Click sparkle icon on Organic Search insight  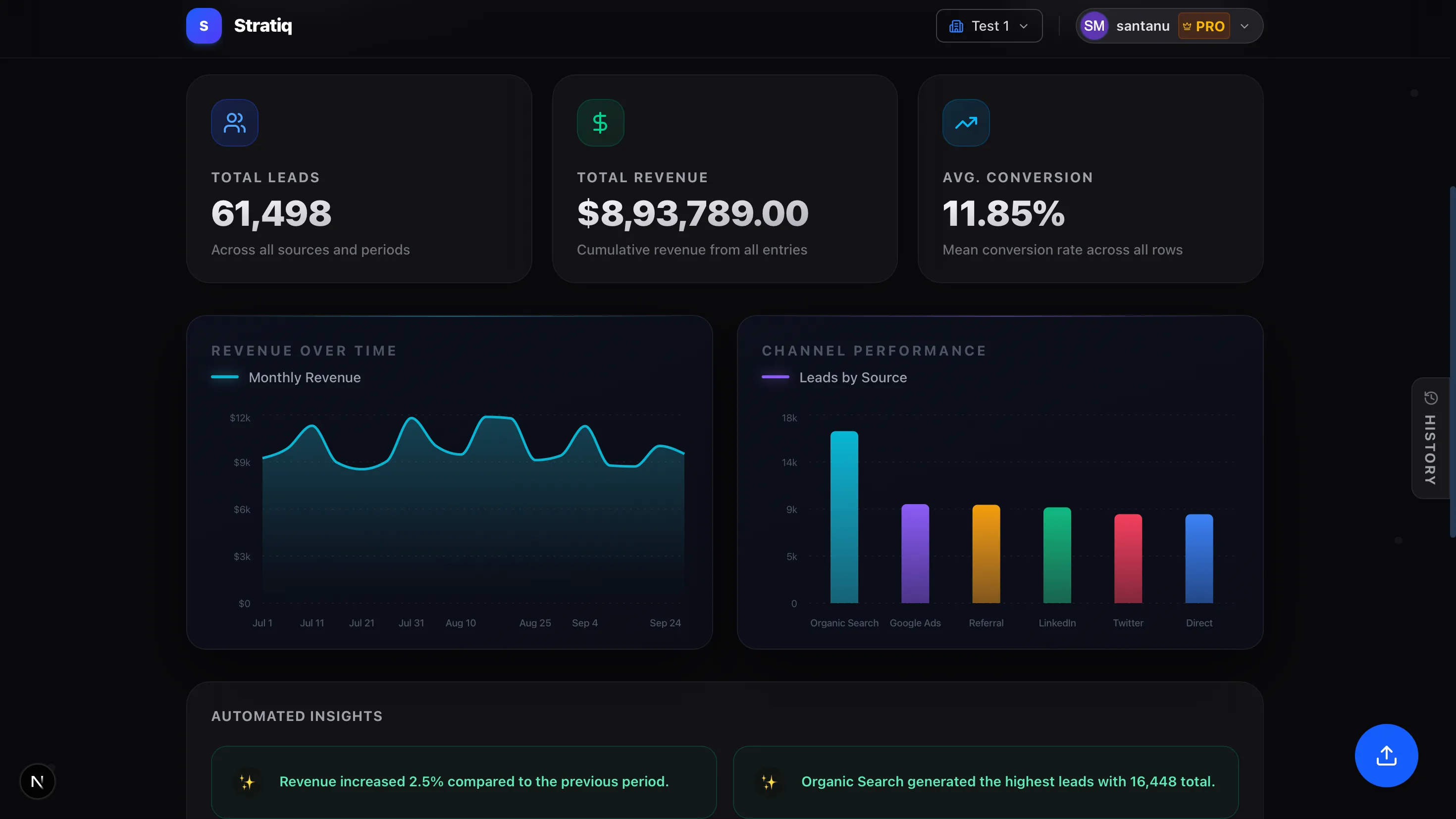click(769, 782)
